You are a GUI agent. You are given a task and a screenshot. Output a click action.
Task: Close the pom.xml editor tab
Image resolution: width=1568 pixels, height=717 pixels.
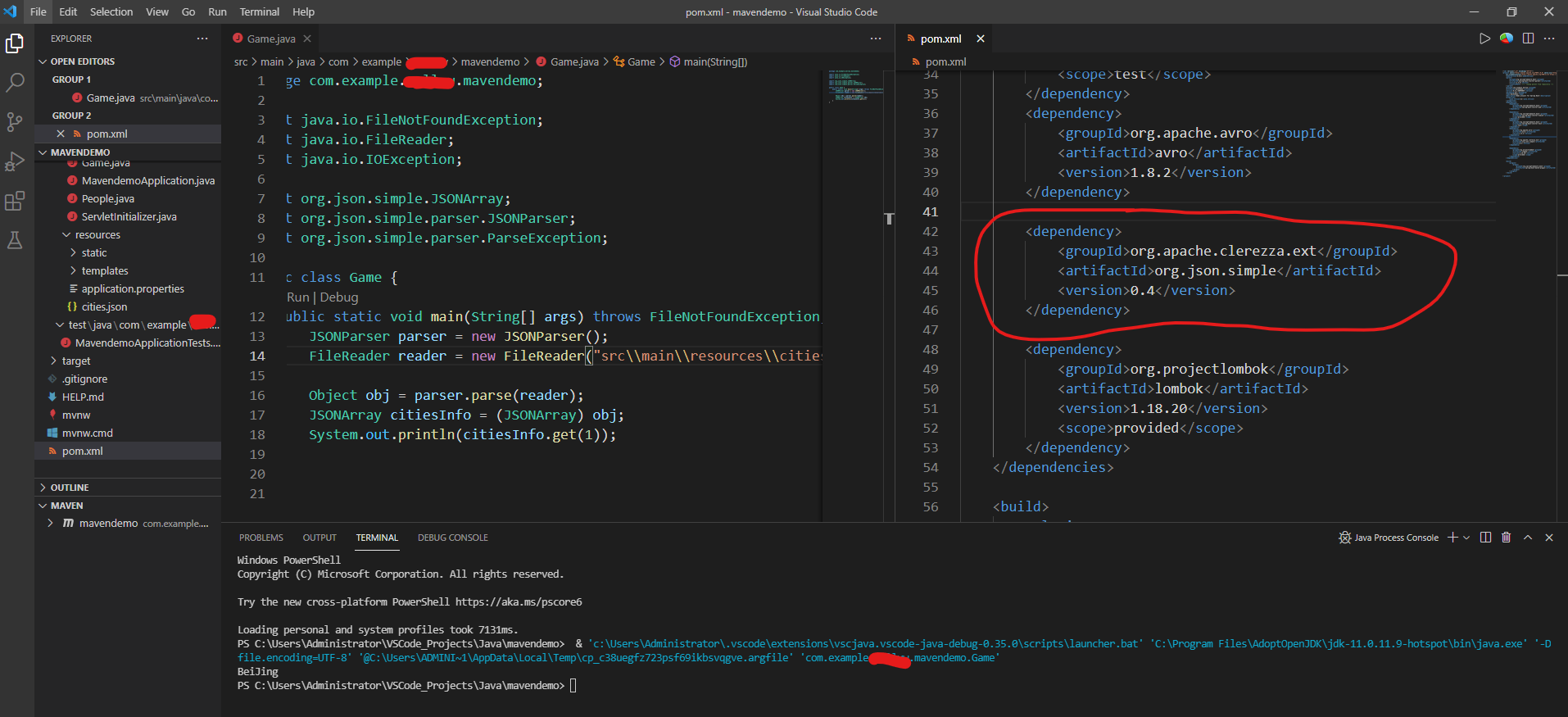981,39
